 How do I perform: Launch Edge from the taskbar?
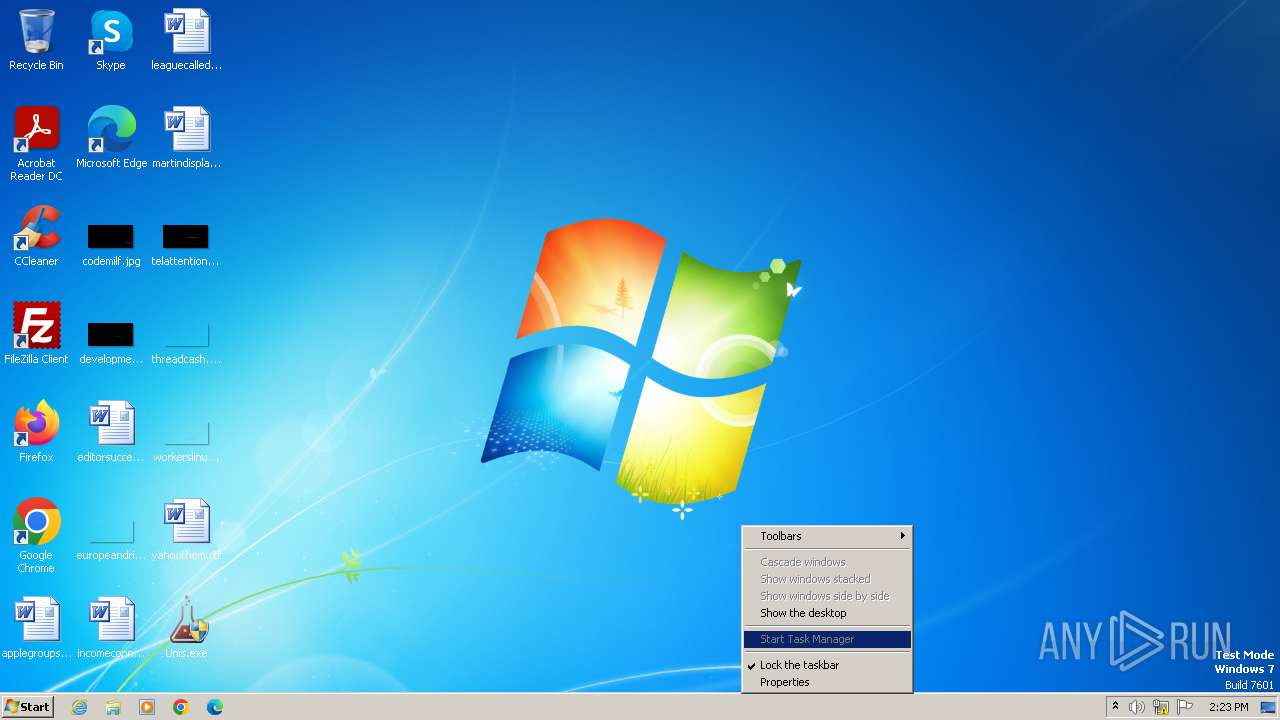(x=215, y=707)
